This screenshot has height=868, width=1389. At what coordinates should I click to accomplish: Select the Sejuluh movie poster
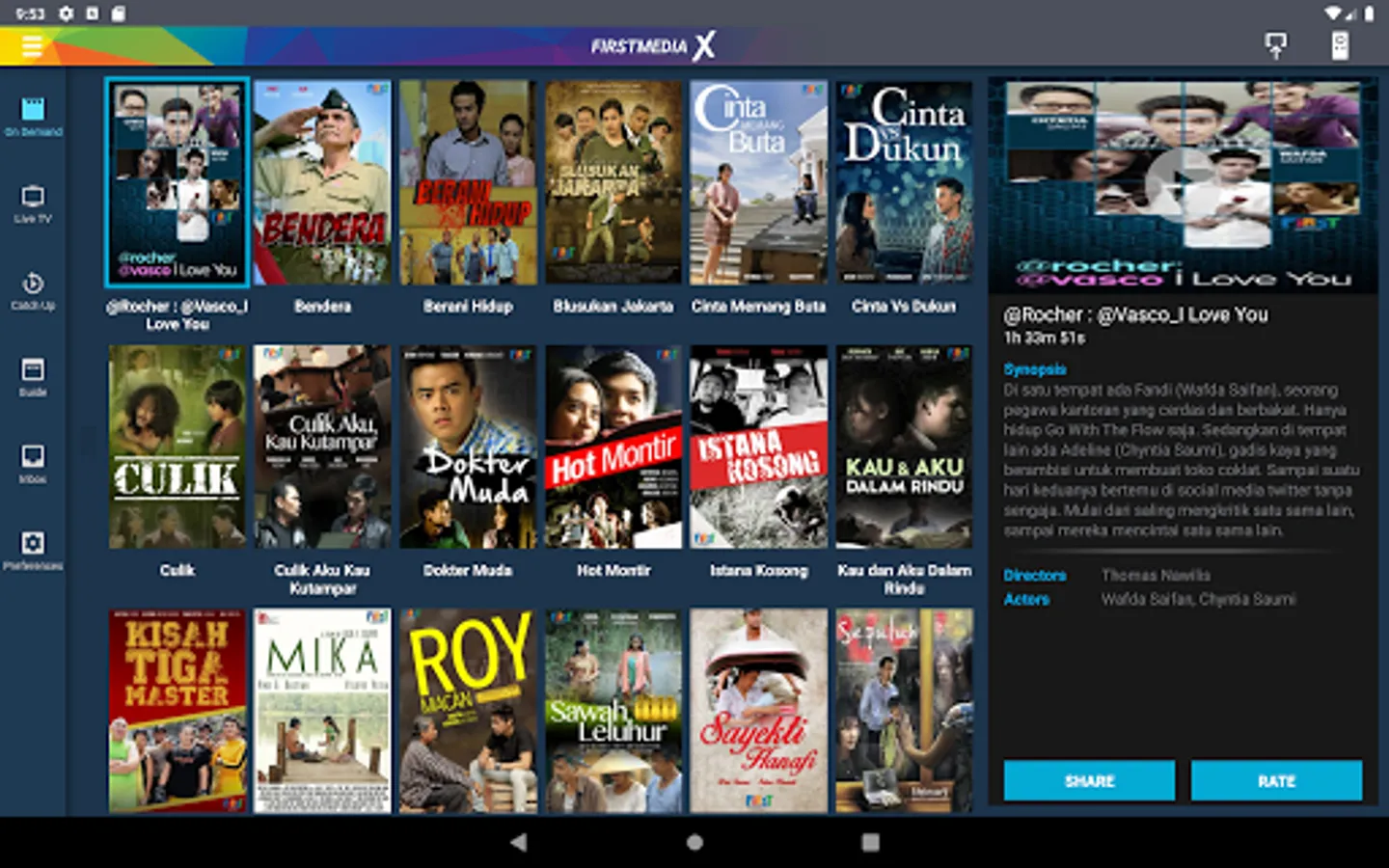[x=904, y=711]
